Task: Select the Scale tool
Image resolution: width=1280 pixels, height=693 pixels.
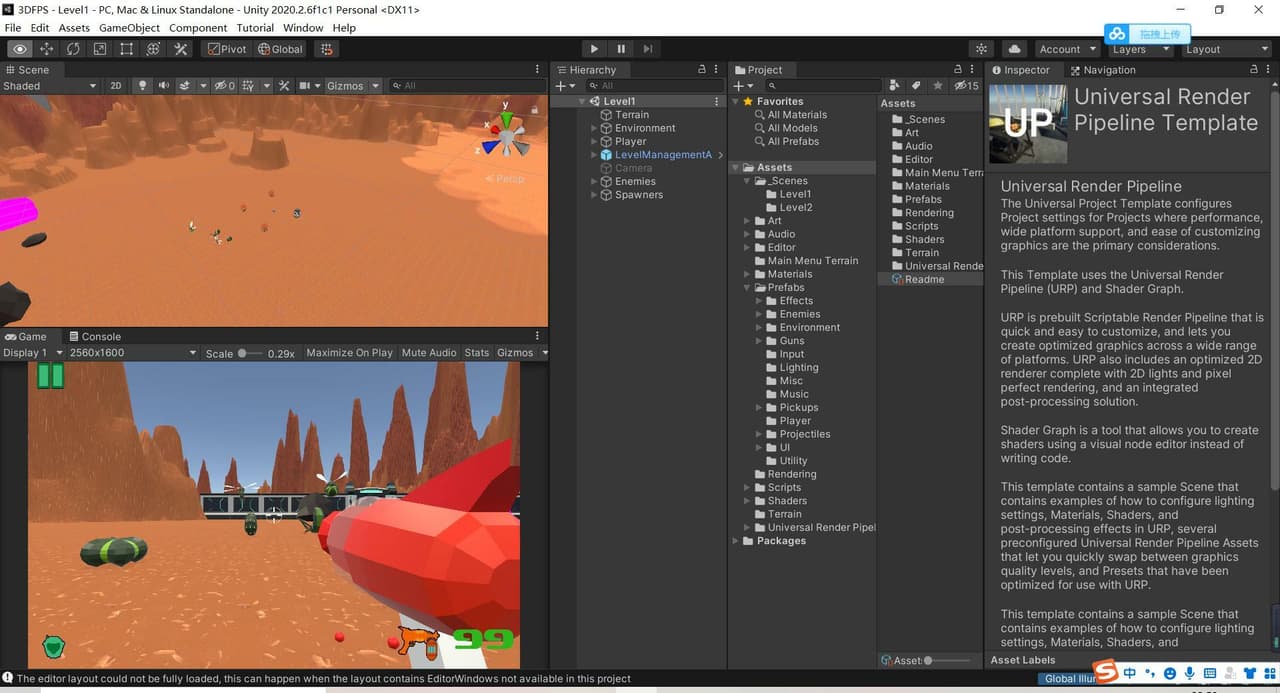Action: coord(100,49)
